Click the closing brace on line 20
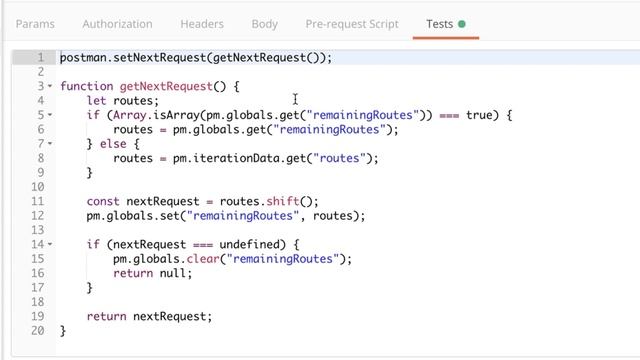This screenshot has height=360, width=640. click(x=63, y=331)
